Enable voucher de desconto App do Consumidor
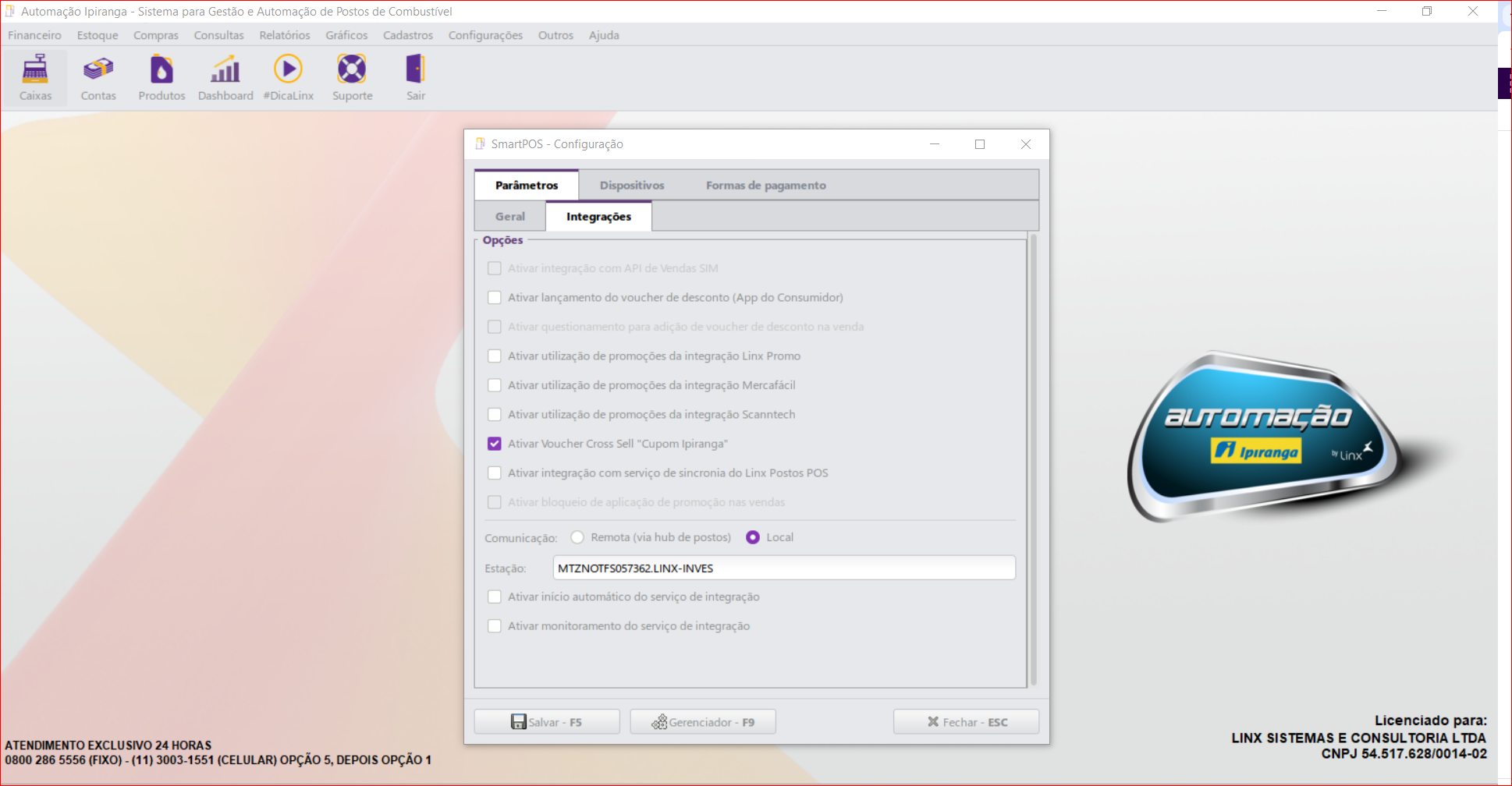 click(x=495, y=297)
